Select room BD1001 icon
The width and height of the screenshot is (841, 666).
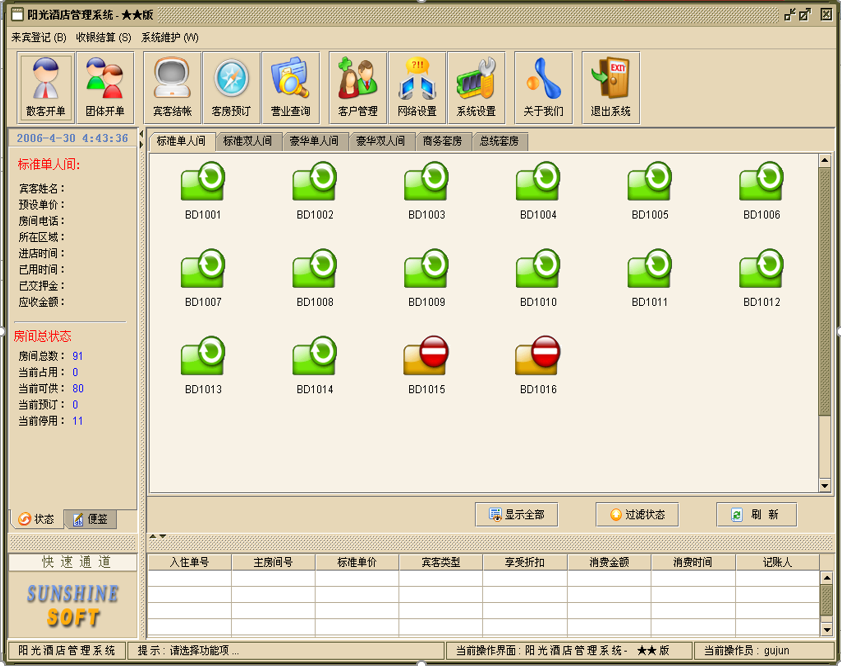[203, 181]
